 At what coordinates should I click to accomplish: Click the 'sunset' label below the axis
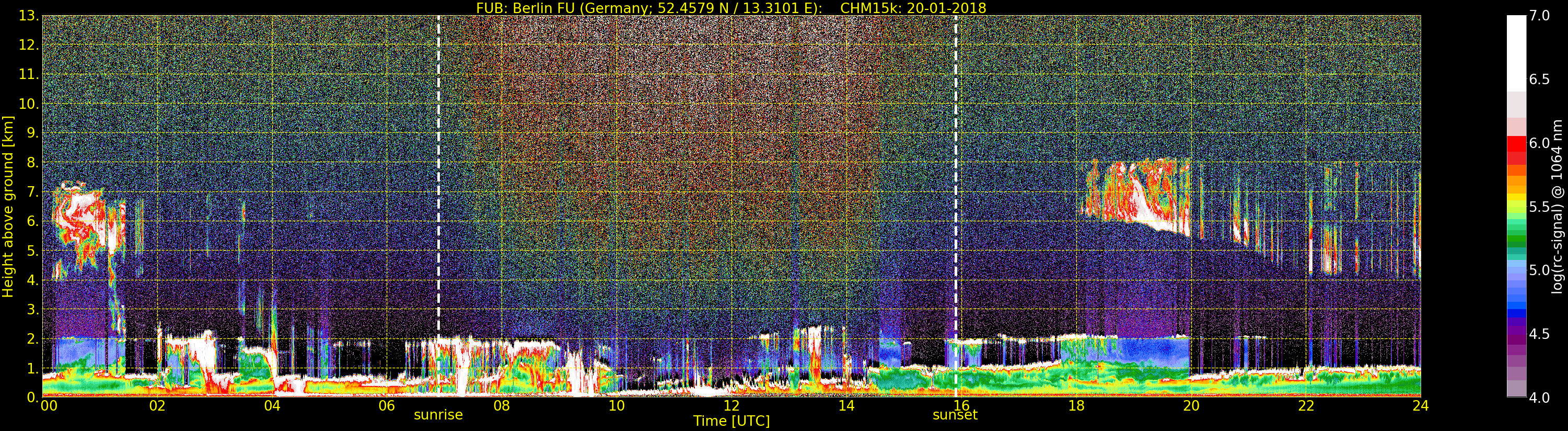(955, 415)
